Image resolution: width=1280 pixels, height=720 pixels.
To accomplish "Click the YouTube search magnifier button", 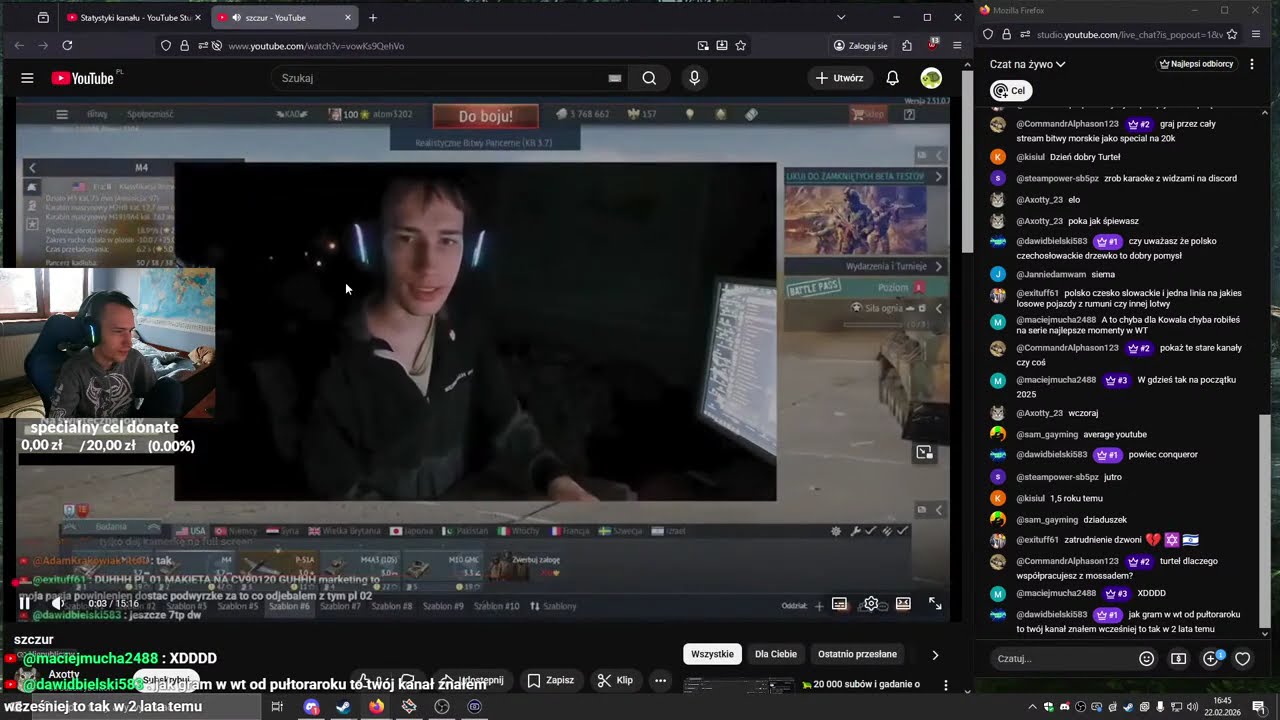I will point(649,78).
